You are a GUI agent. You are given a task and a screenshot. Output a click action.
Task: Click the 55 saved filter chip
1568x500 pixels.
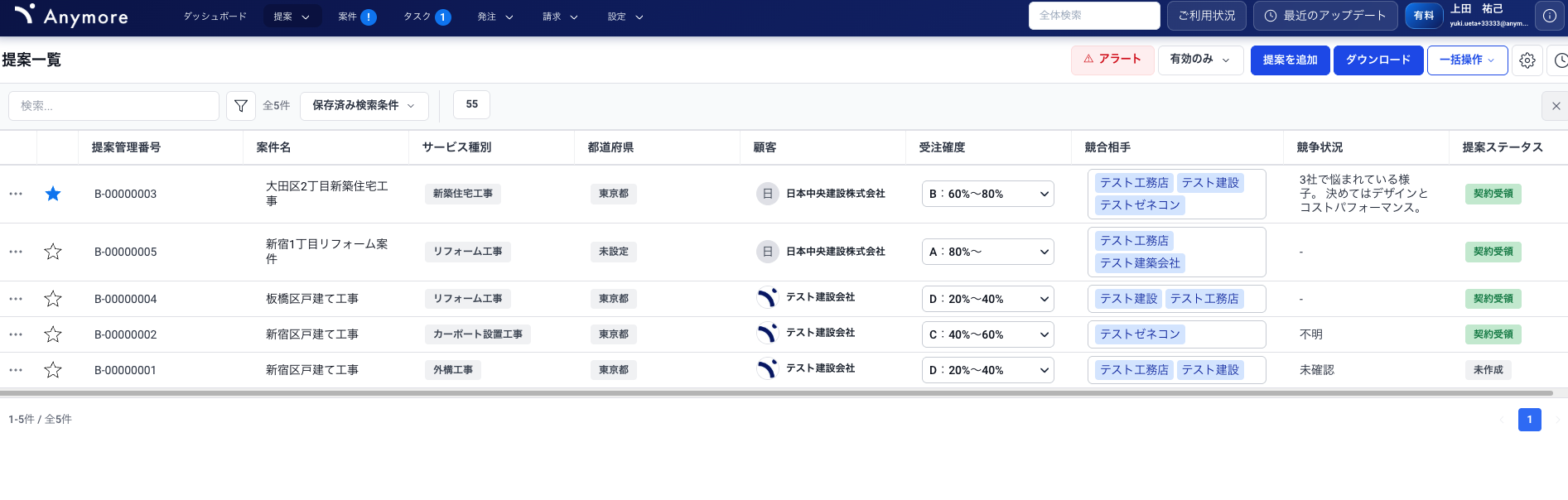tap(471, 104)
